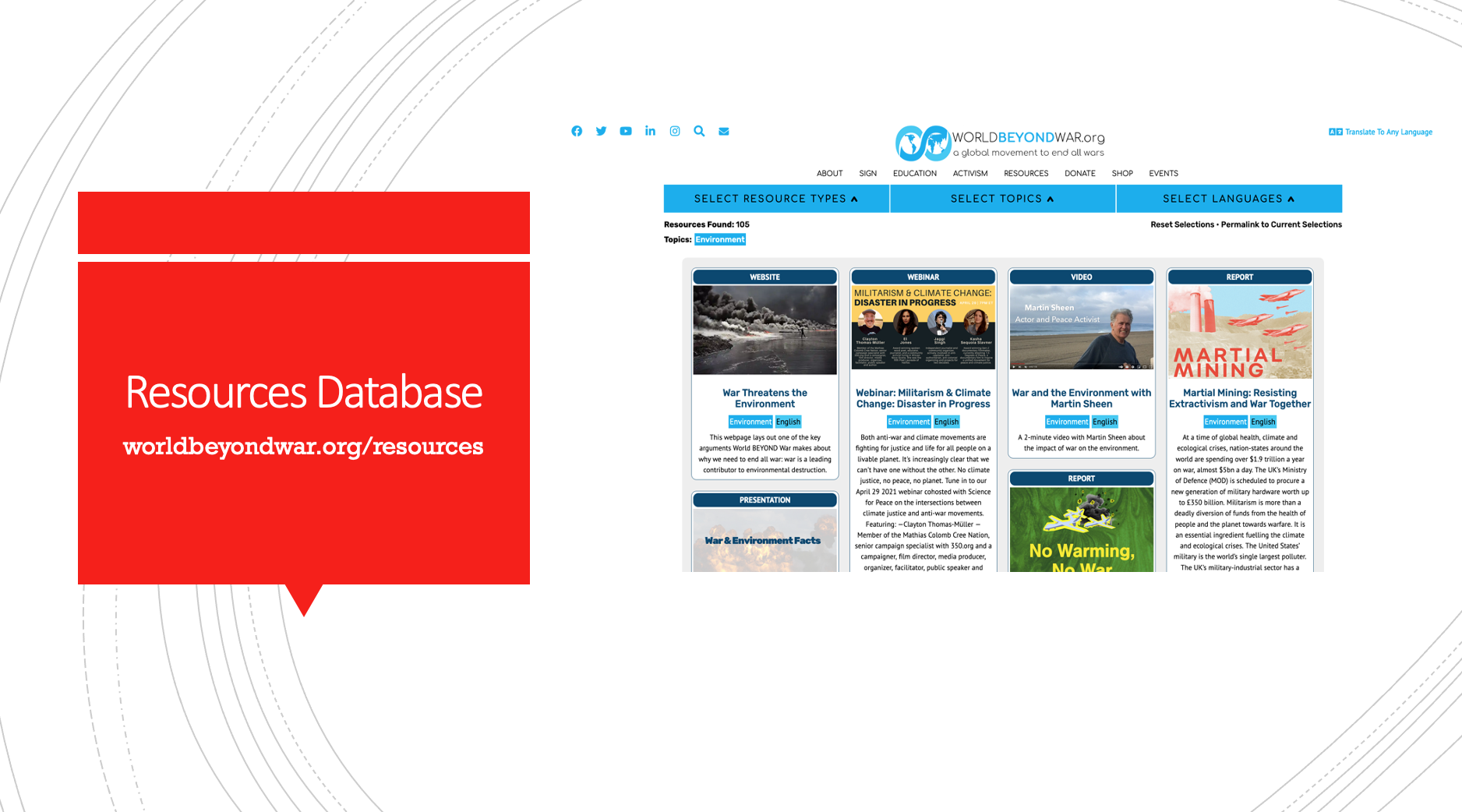Open the Twitter social icon
1462x812 pixels.
pyautogui.click(x=601, y=131)
